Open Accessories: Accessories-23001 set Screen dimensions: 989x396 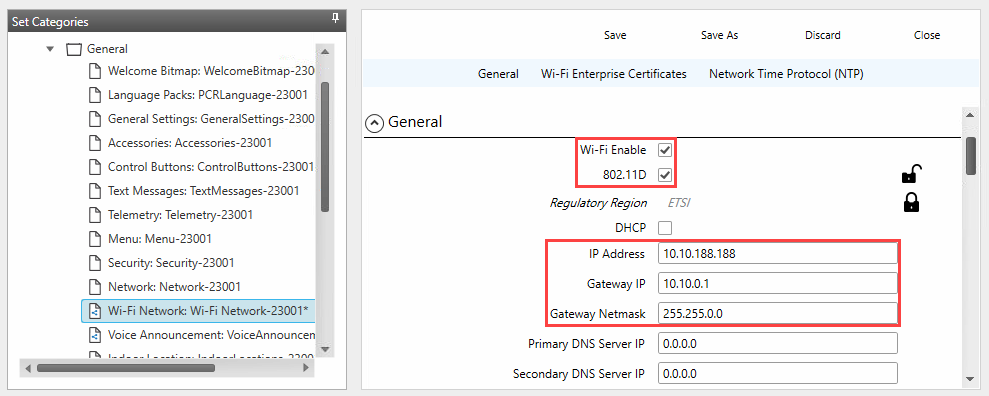point(190,143)
